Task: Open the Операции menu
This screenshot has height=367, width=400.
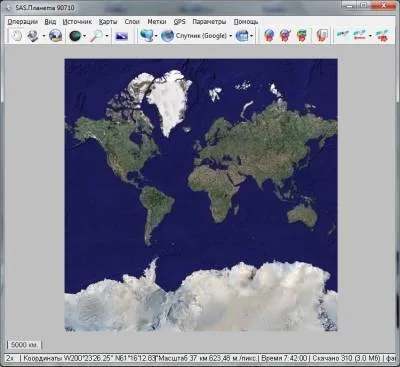Action: point(23,22)
